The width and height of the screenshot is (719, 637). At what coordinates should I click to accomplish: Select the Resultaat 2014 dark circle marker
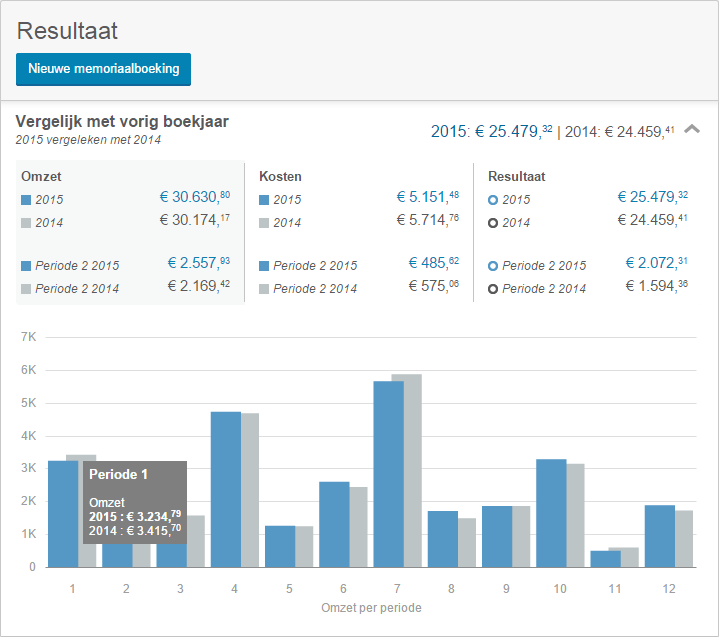tap(493, 223)
